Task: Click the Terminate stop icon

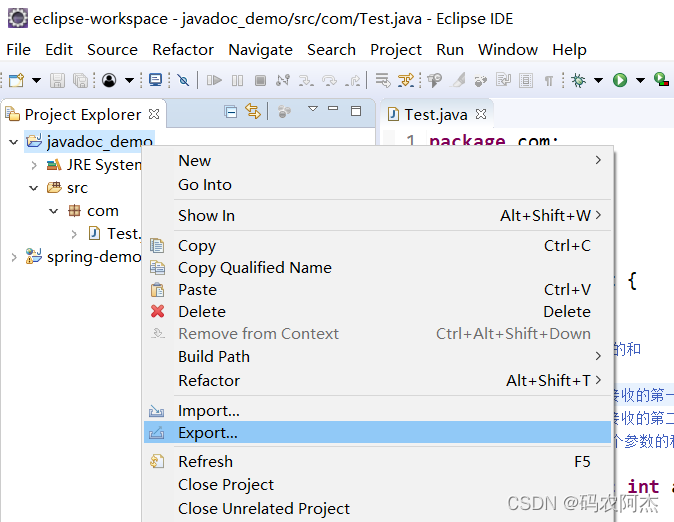Action: pos(260,80)
